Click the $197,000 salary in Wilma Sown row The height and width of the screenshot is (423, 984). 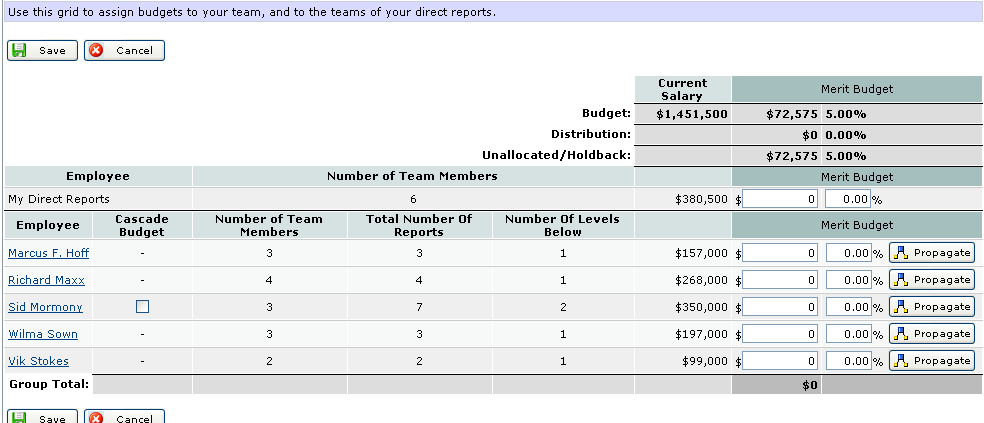tap(702, 334)
